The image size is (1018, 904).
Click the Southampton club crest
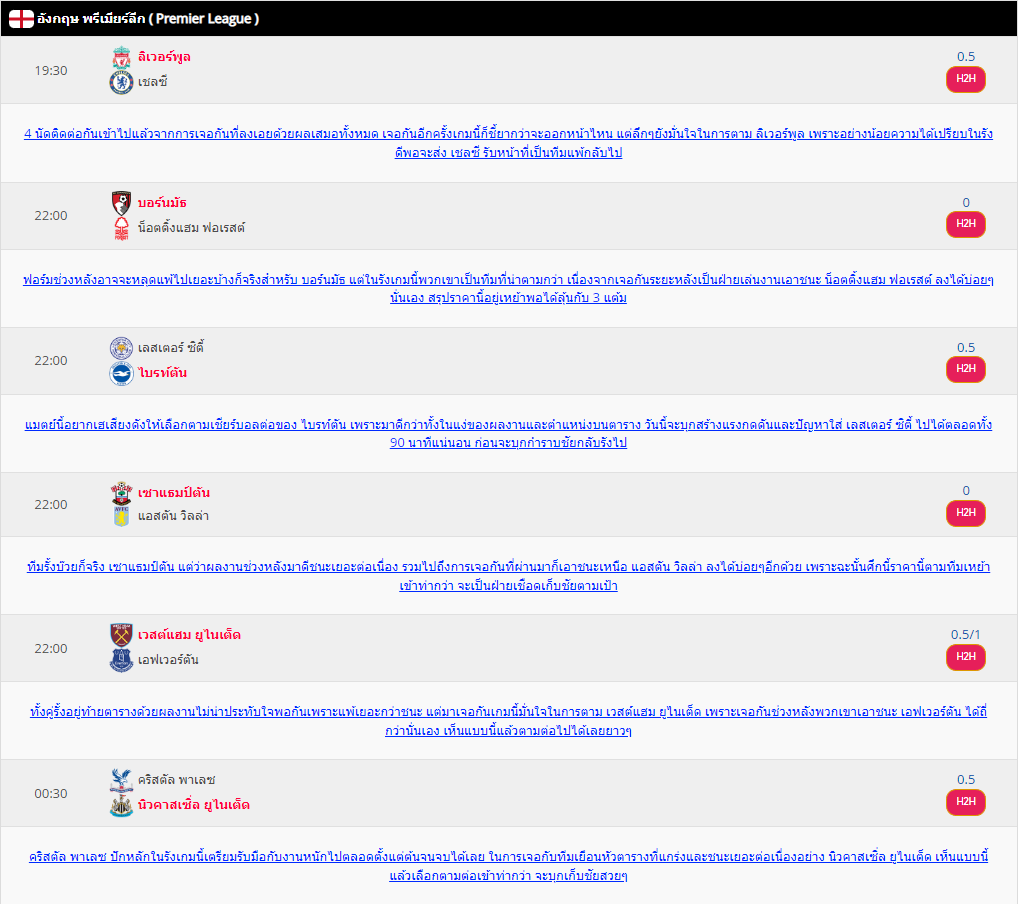[x=121, y=494]
